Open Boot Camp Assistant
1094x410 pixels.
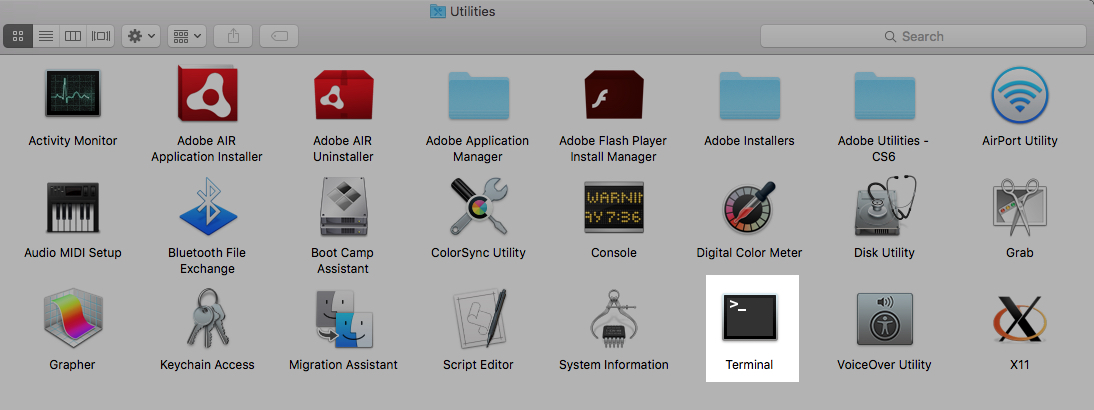(343, 208)
